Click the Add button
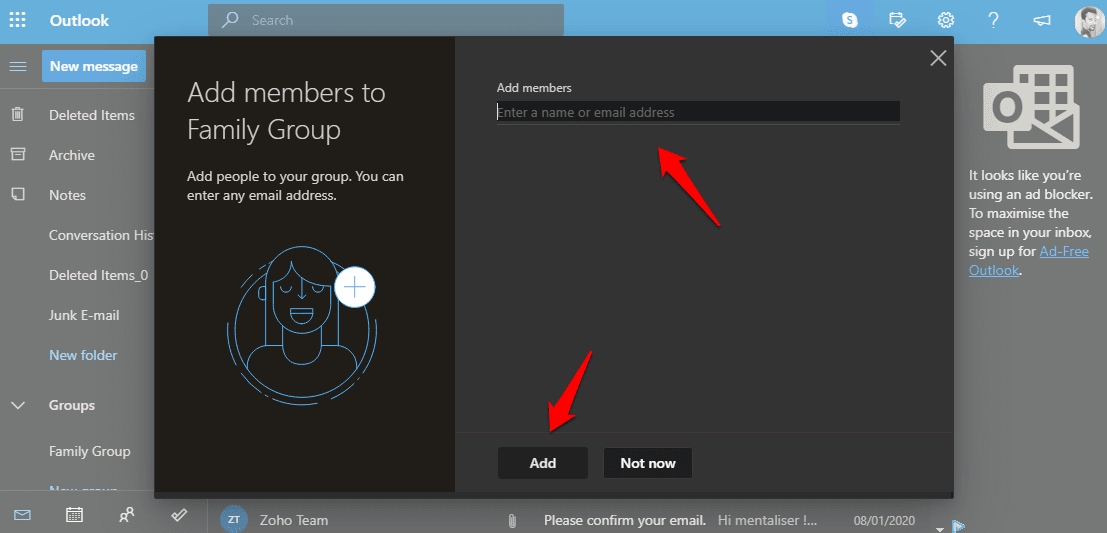Image resolution: width=1107 pixels, height=533 pixels. (x=543, y=463)
